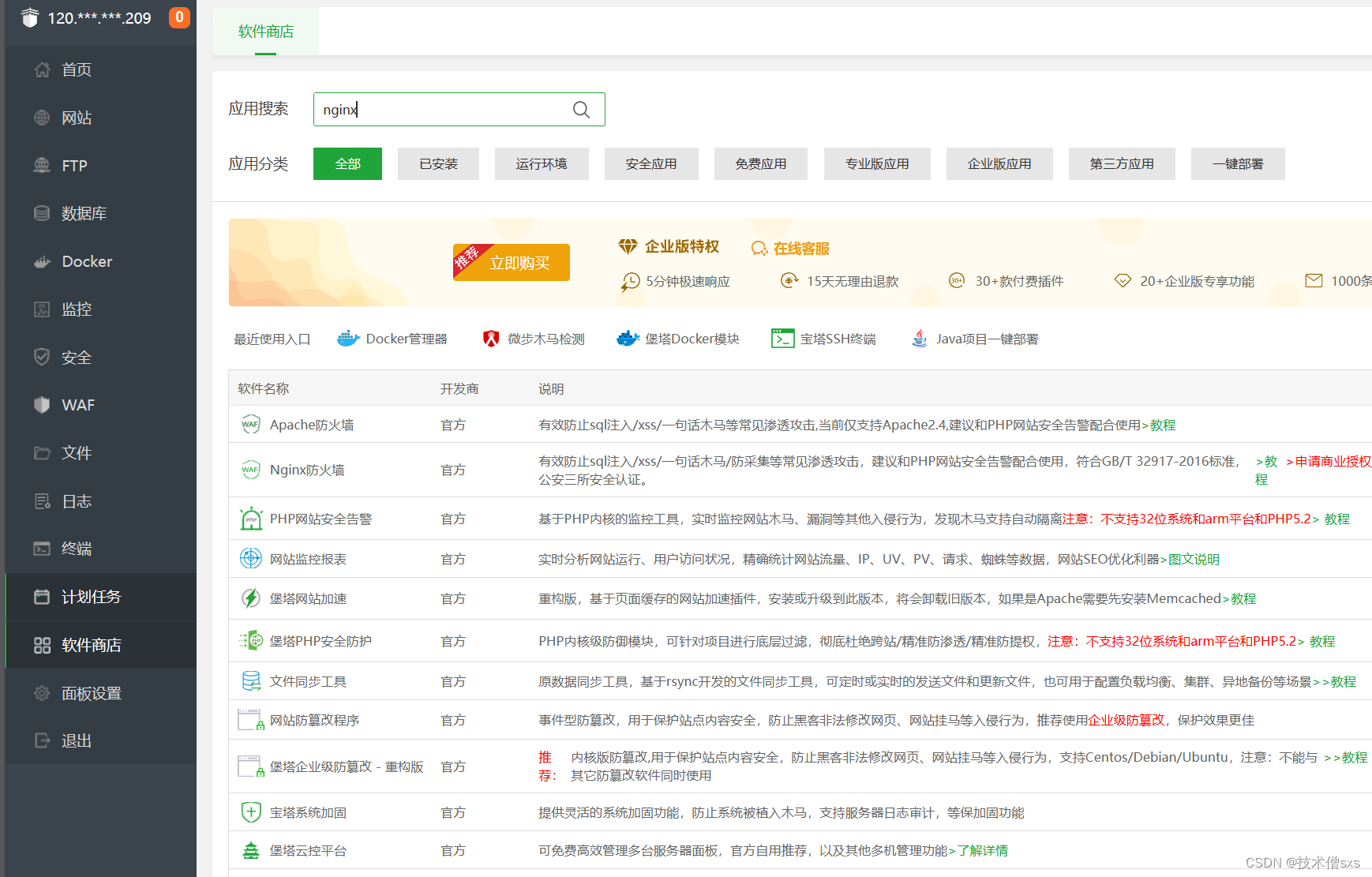The width and height of the screenshot is (1372, 877).
Task: Open 教程 link in 文件同步工具 row
Action: [x=1343, y=682]
